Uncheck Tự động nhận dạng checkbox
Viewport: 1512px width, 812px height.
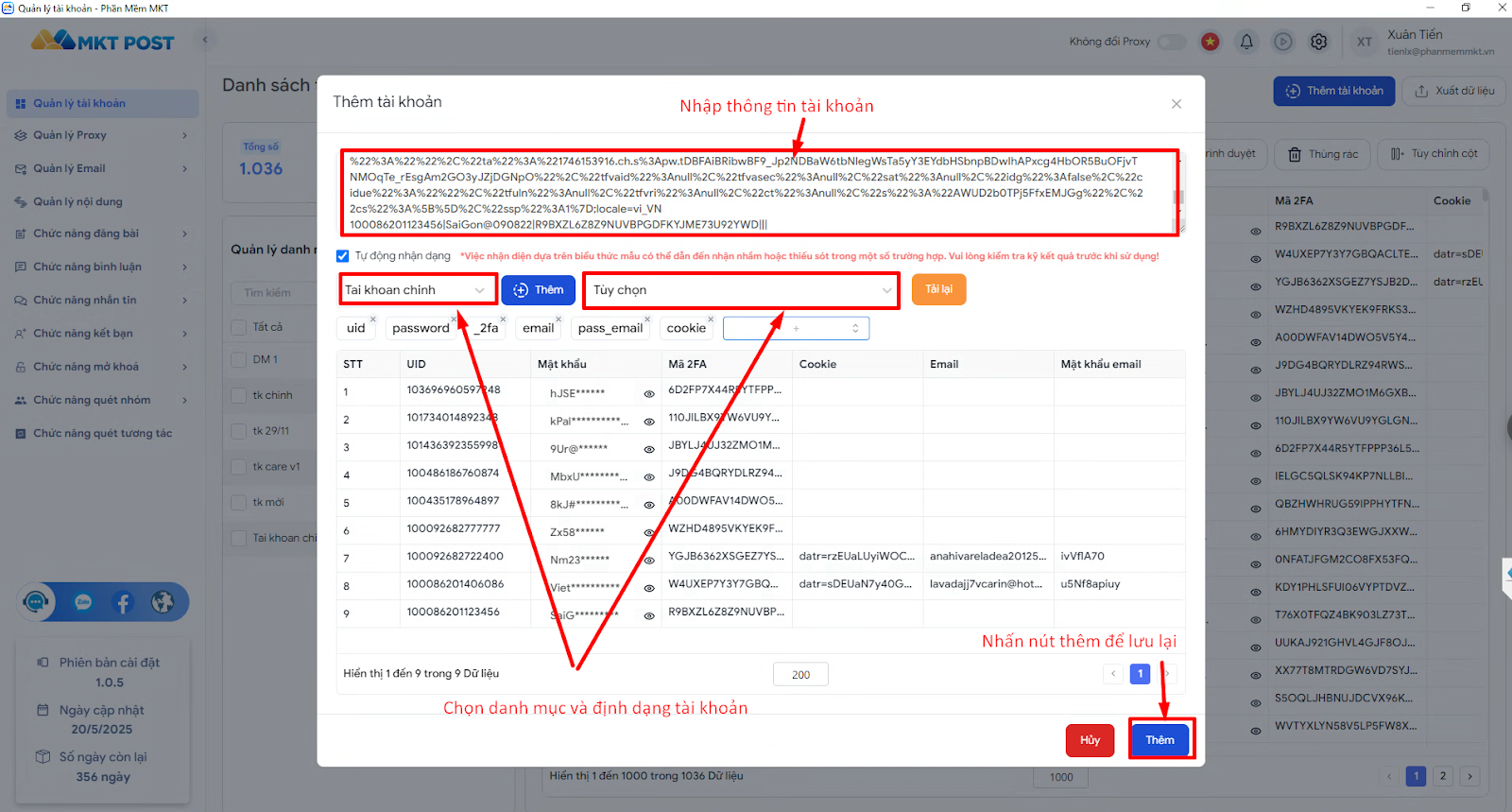pos(343,256)
